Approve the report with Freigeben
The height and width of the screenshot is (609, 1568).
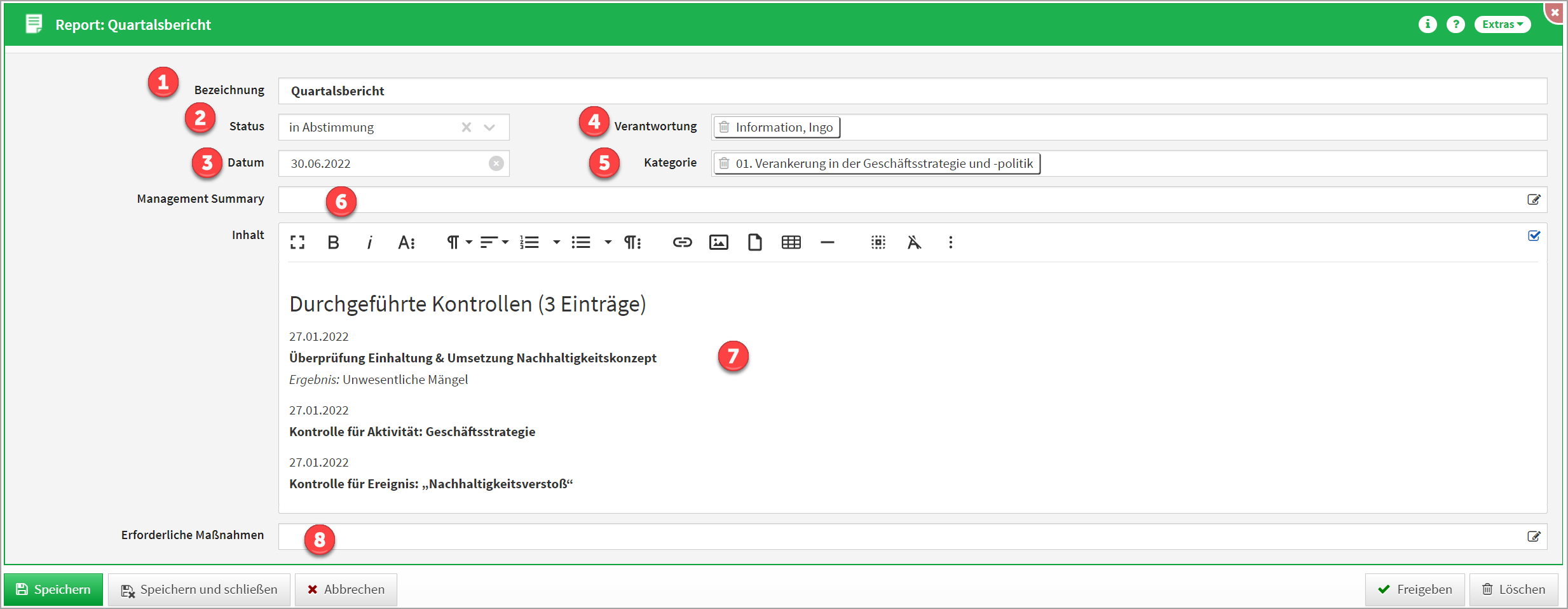point(1415,589)
